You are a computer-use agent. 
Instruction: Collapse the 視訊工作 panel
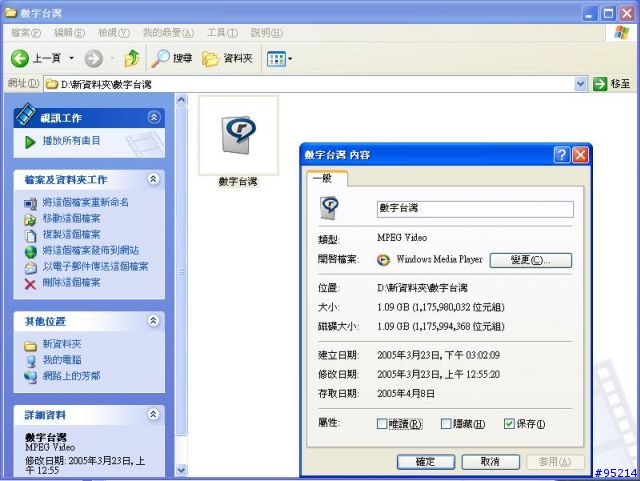(x=154, y=118)
